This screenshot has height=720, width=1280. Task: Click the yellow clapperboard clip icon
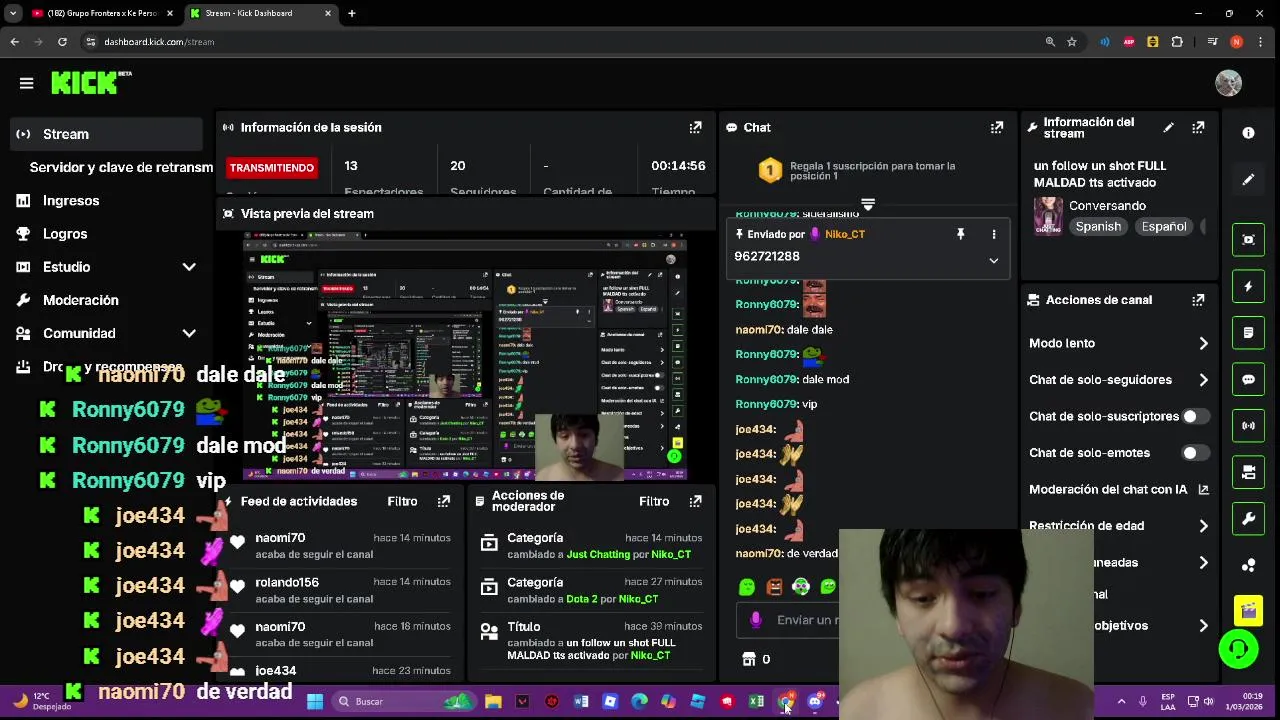(1248, 609)
